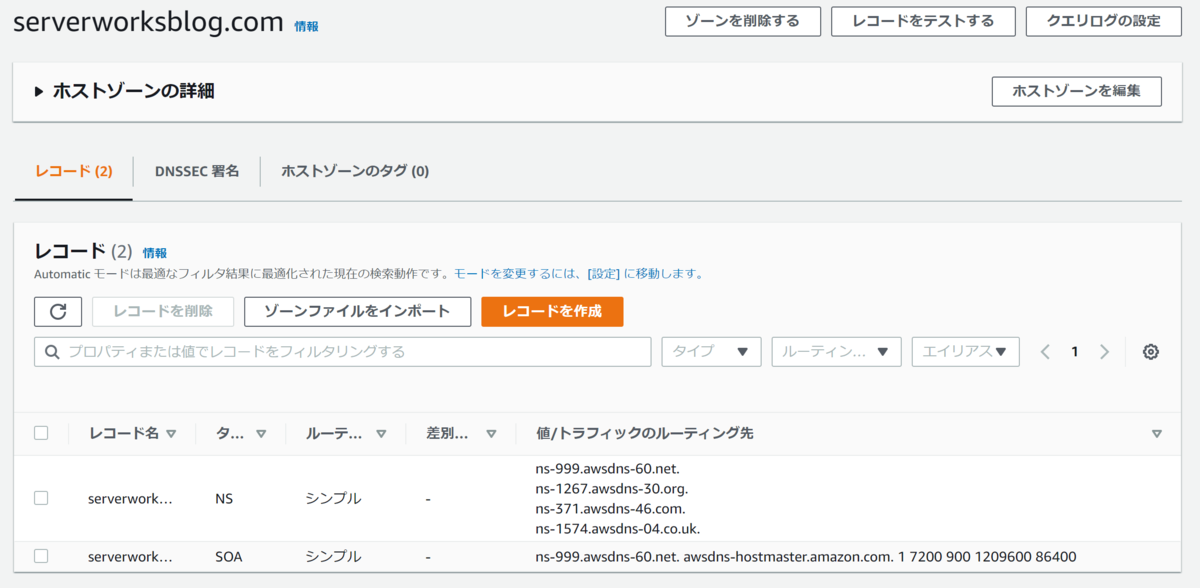Image resolution: width=1200 pixels, height=588 pixels.
Task: Click value ns-371.awsdns-46.com.
Action: pyautogui.click(x=610, y=508)
